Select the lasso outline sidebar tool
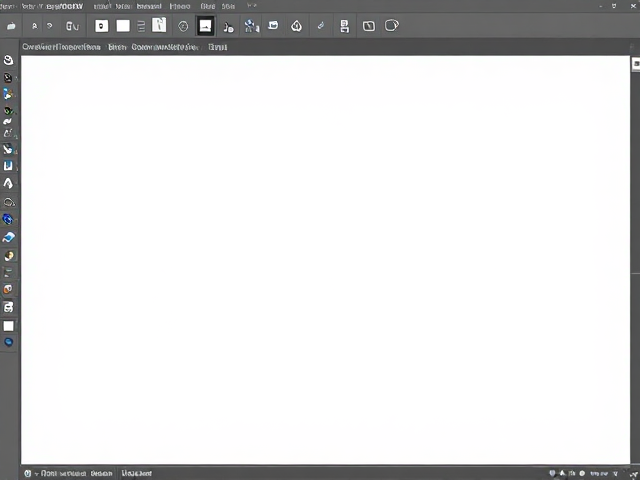Image resolution: width=640 pixels, height=480 pixels. pos(9,202)
